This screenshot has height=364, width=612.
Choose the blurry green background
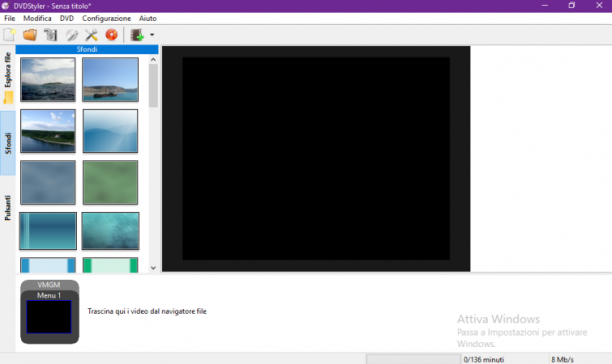(110, 183)
